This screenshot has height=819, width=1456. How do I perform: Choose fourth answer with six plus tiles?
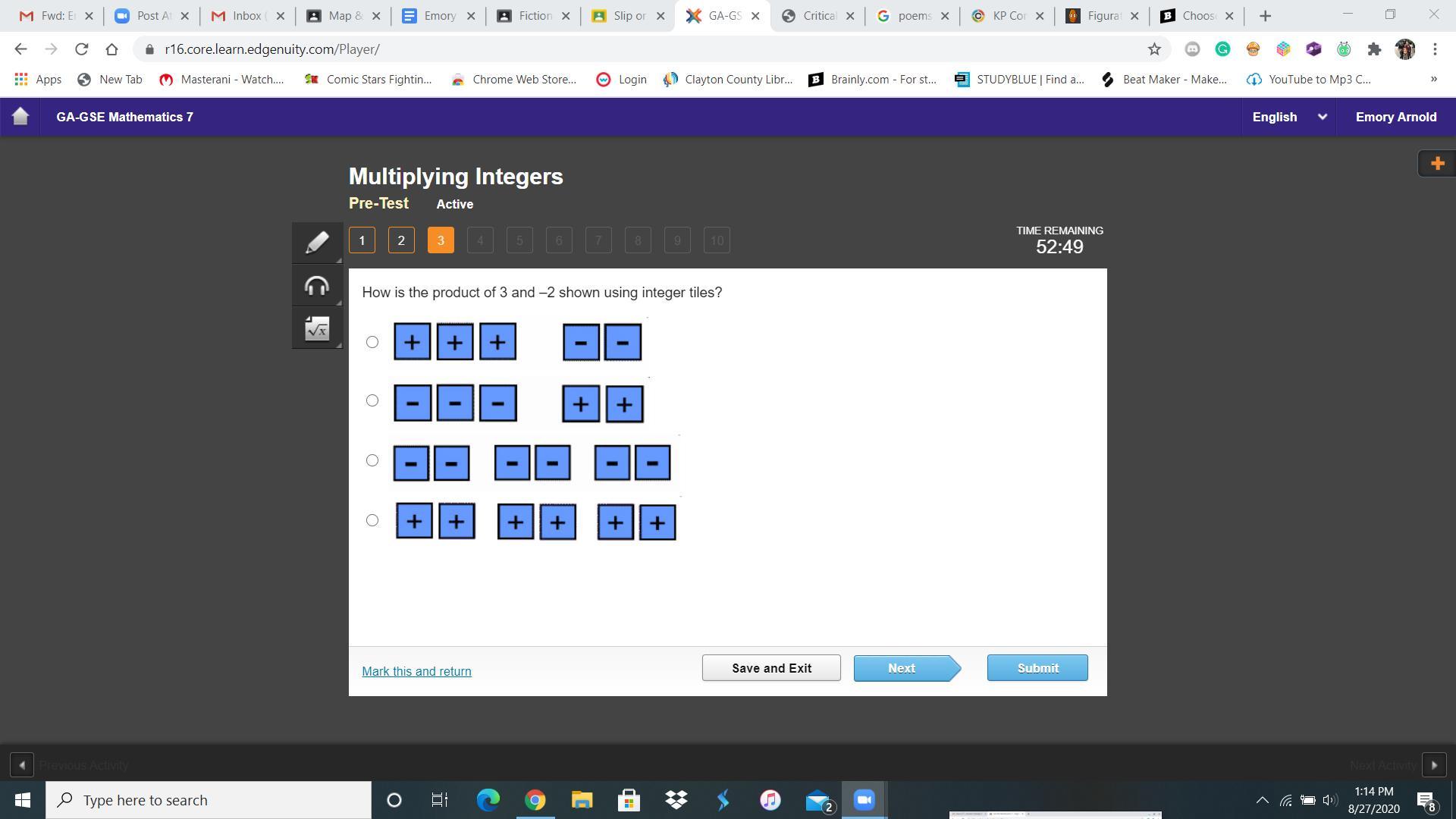[372, 520]
